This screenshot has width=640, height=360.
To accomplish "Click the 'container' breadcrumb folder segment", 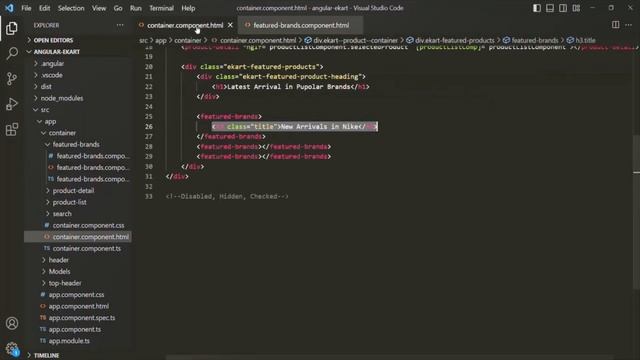I will click(x=188, y=40).
